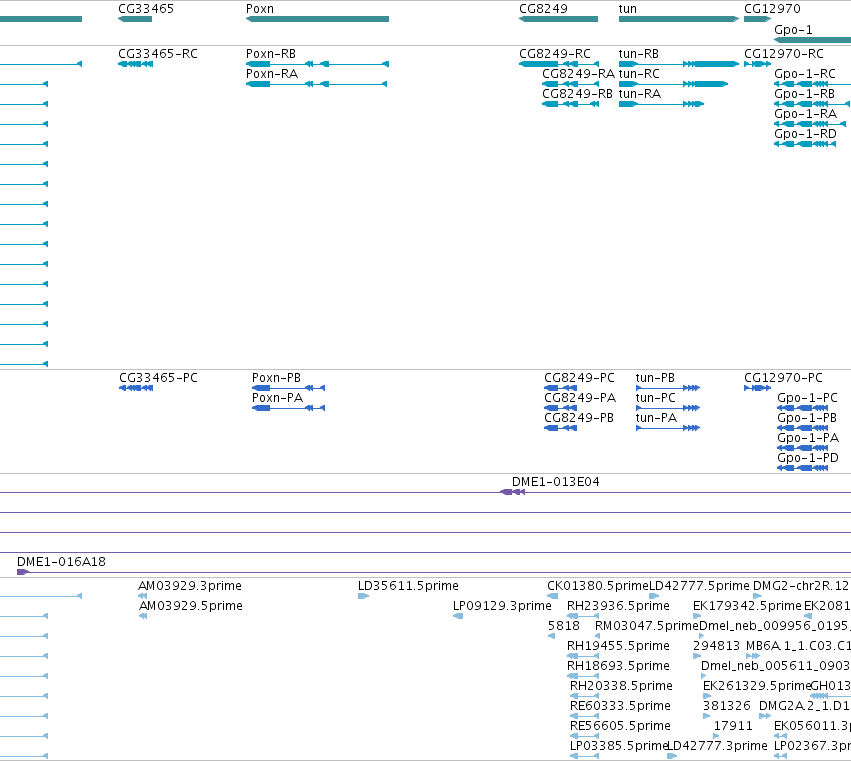851x761 pixels.
Task: Select EST label LD42777.5prime
Action: click(x=700, y=586)
